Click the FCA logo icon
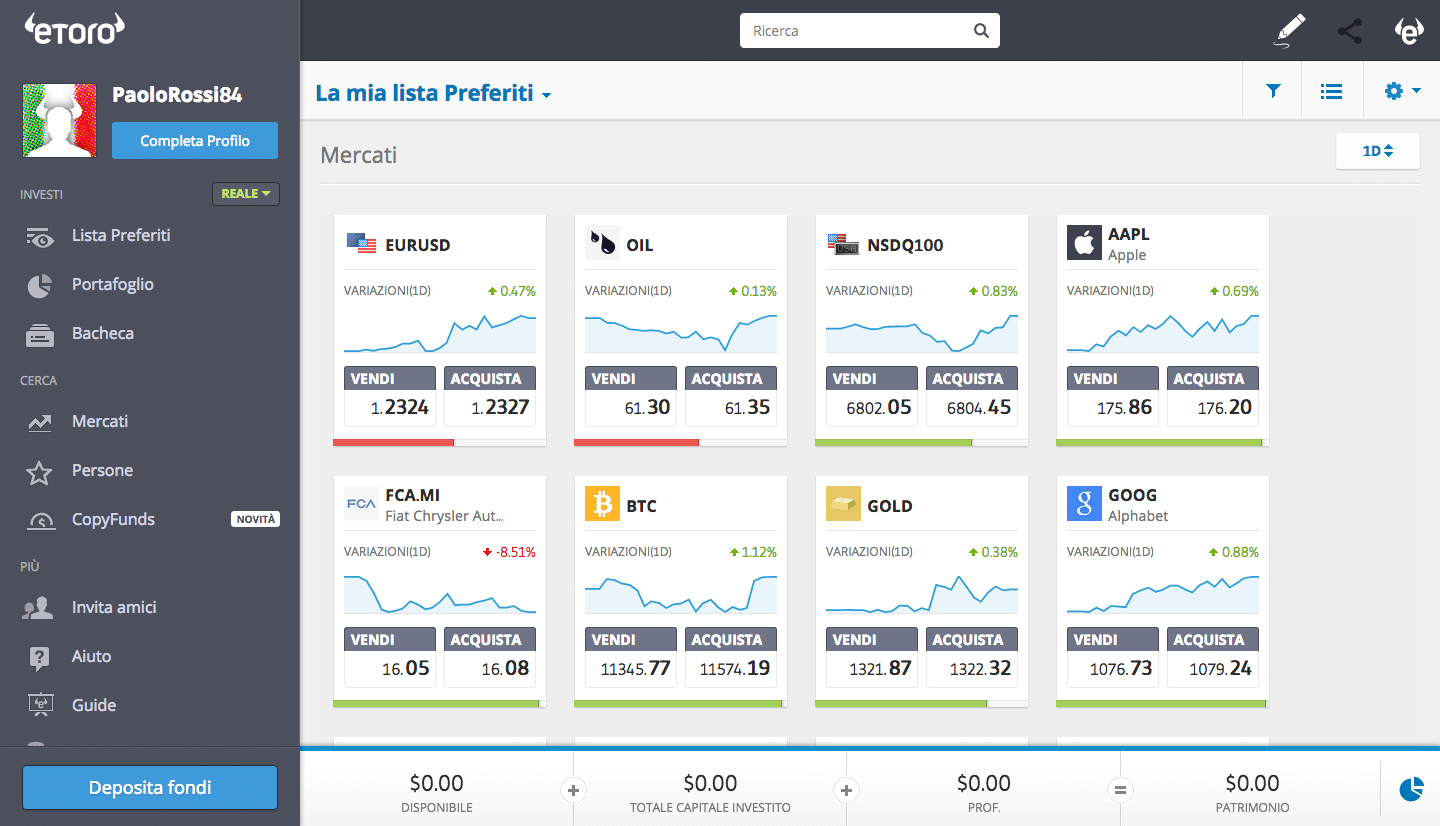 [x=361, y=504]
